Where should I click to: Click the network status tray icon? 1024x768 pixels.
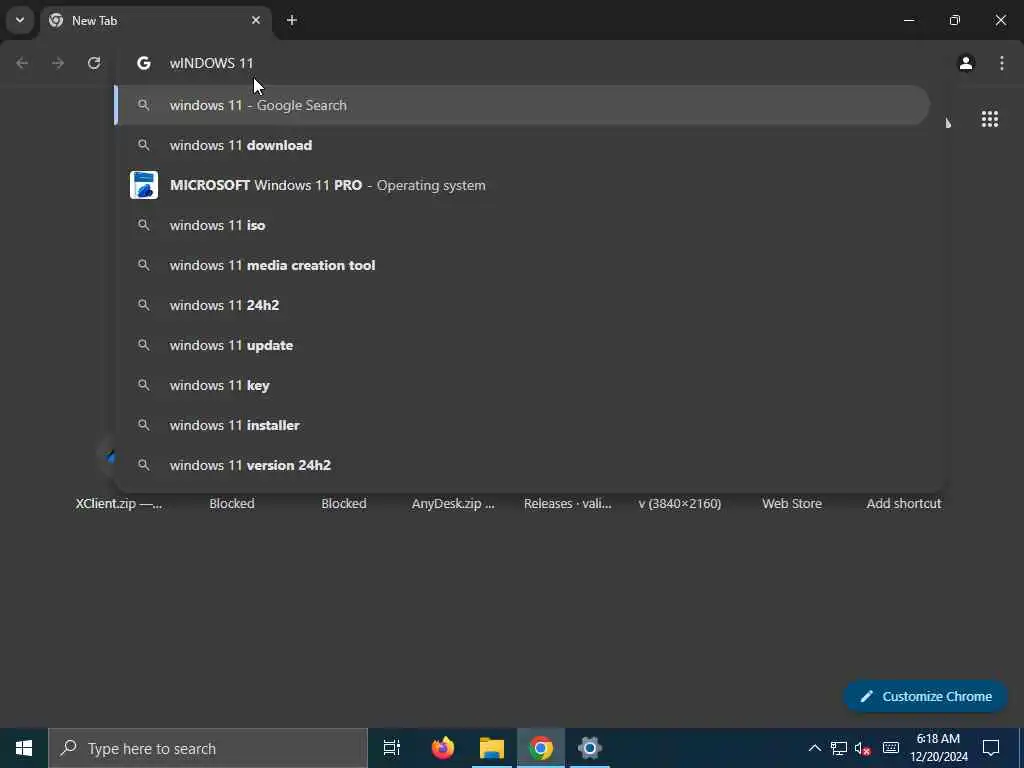pyautogui.click(x=839, y=748)
